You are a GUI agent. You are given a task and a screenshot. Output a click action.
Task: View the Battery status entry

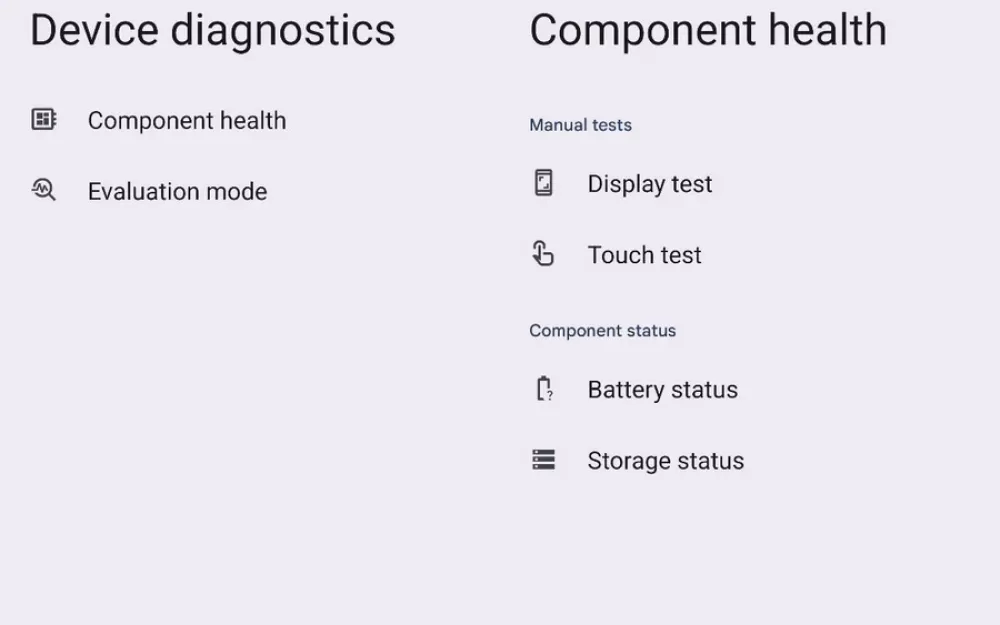tap(663, 389)
